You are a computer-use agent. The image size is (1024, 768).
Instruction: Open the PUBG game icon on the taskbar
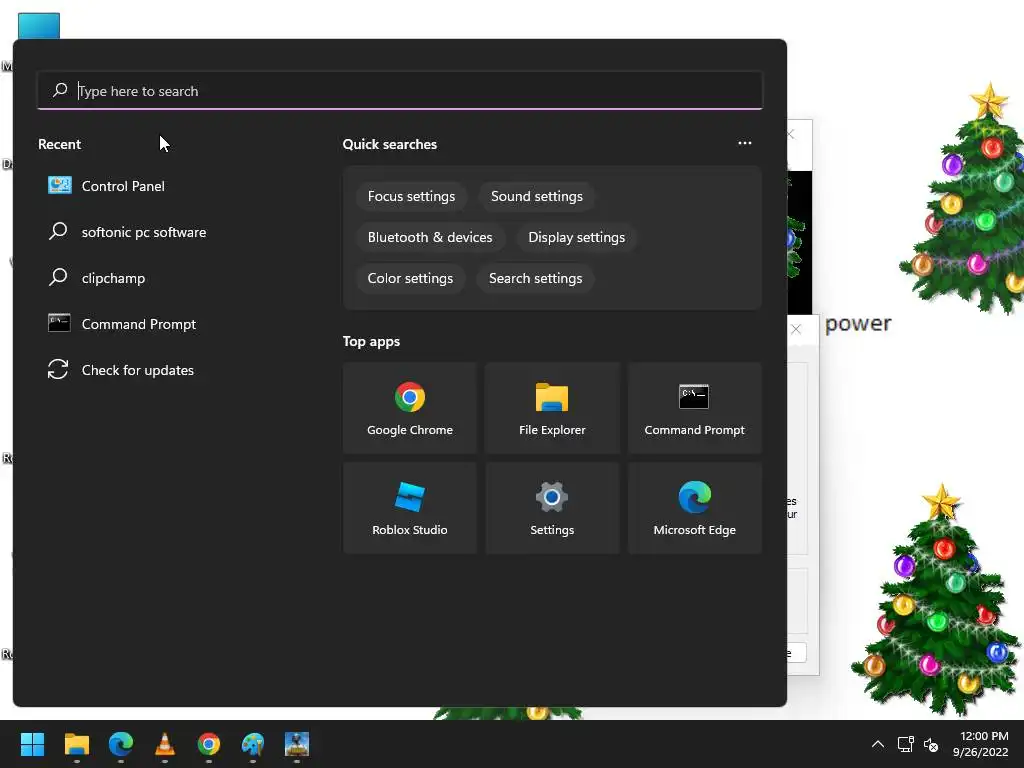pyautogui.click(x=297, y=744)
